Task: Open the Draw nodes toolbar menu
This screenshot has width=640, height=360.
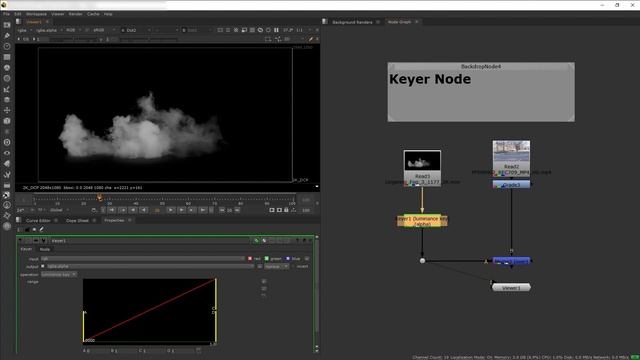Action: (x=7, y=36)
